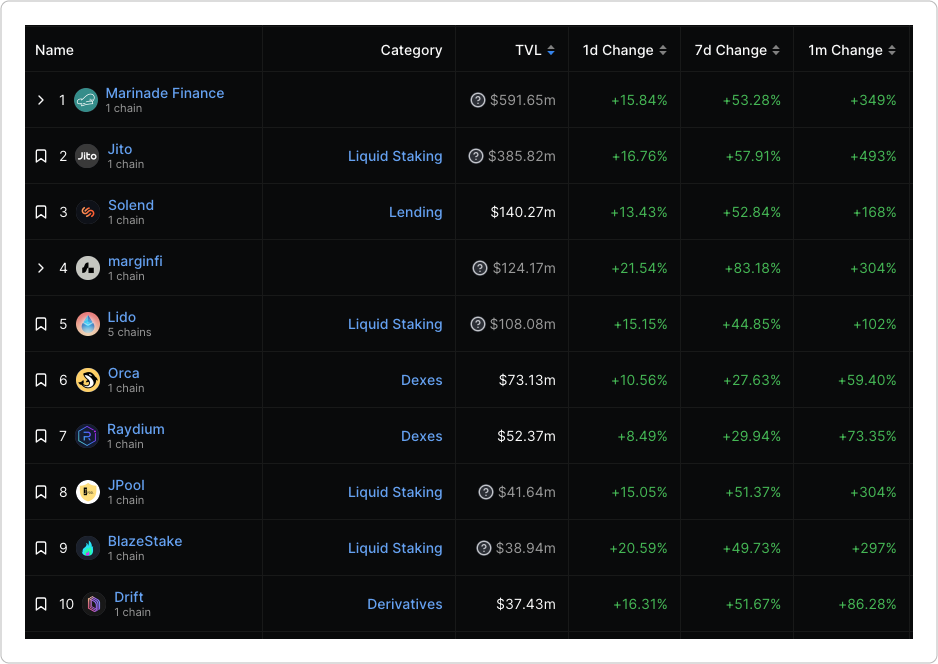Click the +8.49% 1d change value
Viewport: 938px width, 664px height.
pos(642,437)
